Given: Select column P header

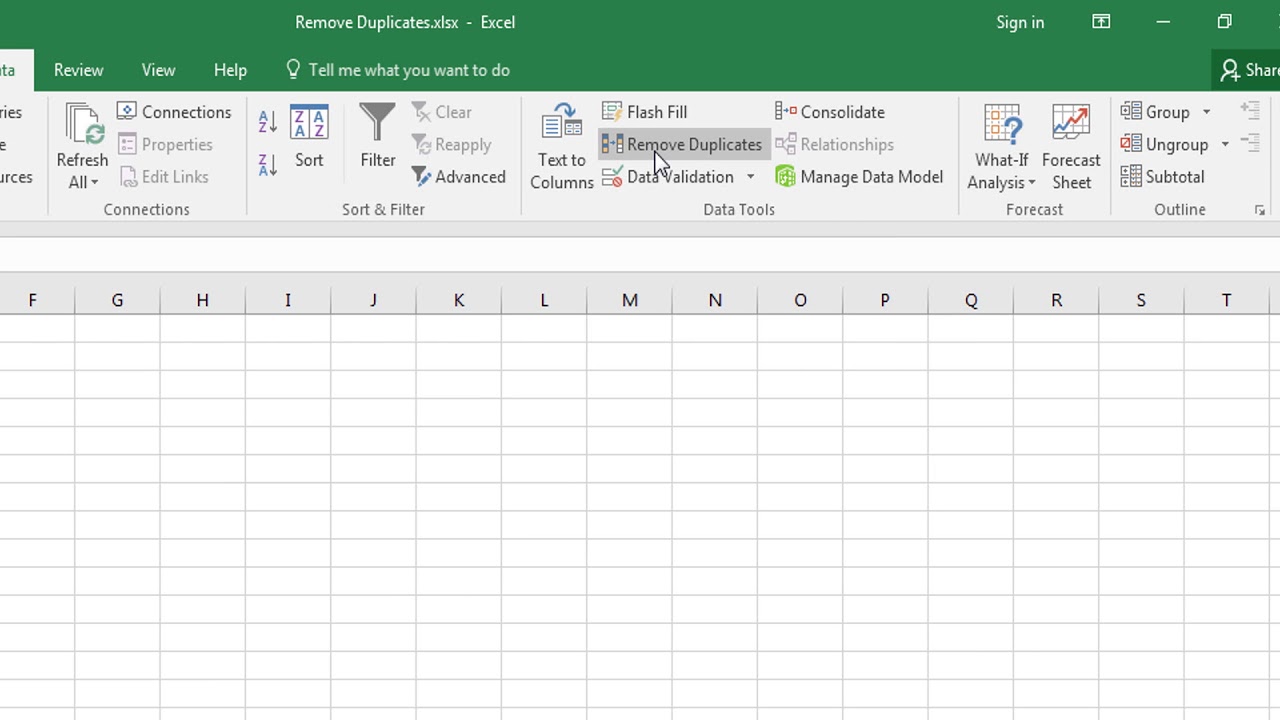Looking at the screenshot, I should click(885, 300).
